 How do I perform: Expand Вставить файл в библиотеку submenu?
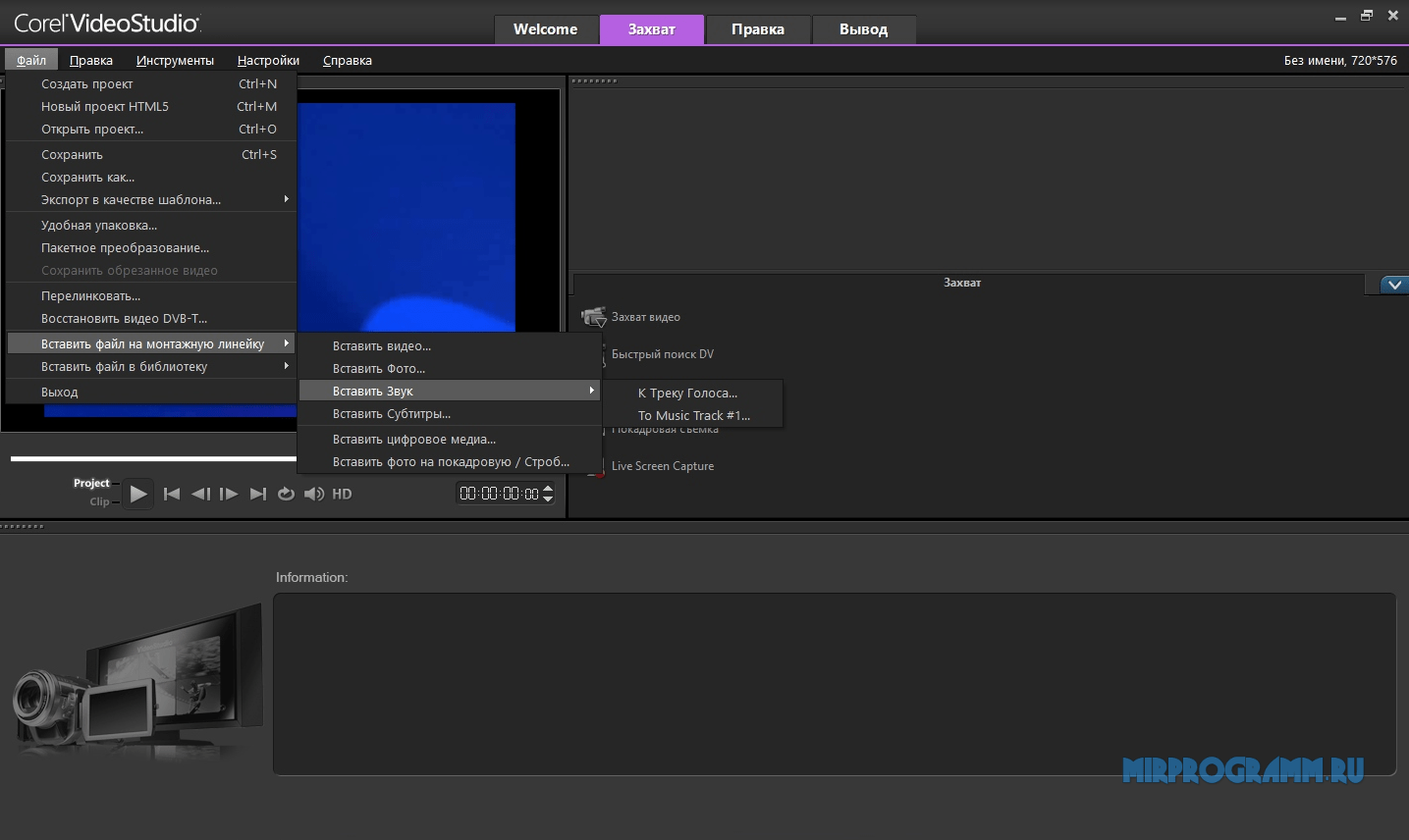click(151, 366)
